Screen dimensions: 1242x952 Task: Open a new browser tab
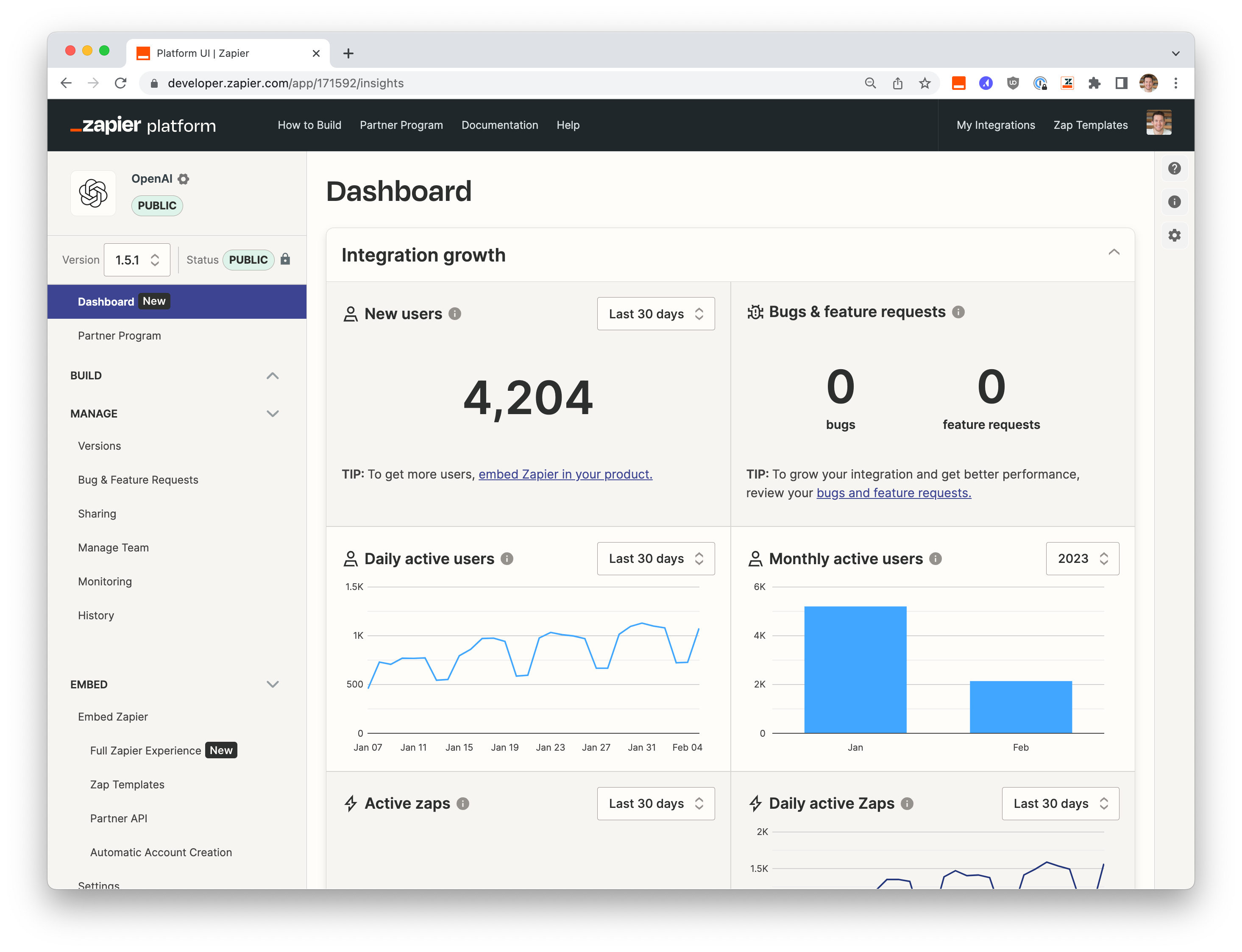[348, 53]
